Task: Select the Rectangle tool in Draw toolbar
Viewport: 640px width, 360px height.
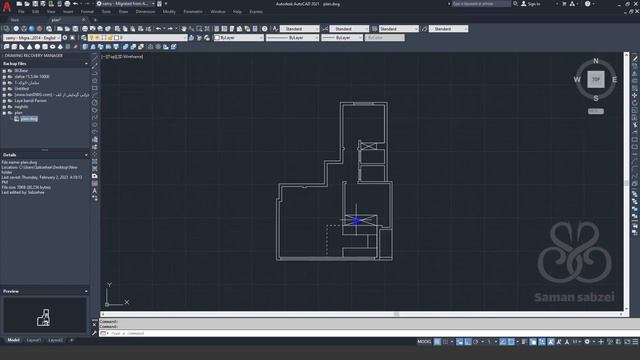Action: point(95,88)
